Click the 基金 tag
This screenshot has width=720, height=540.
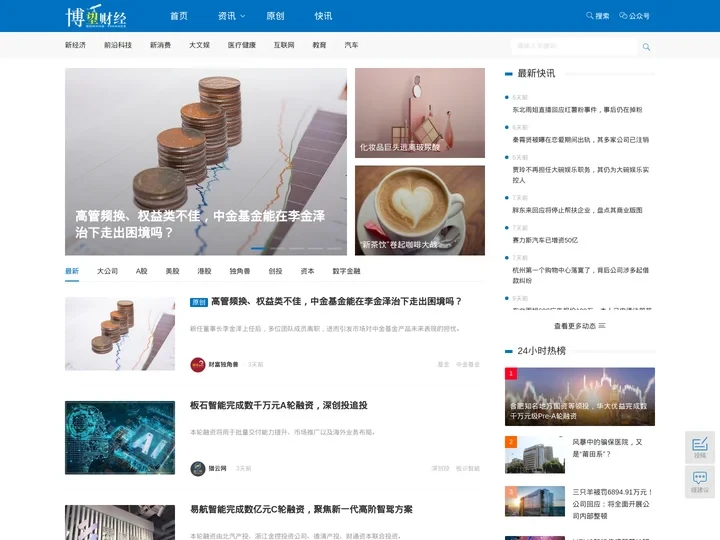coord(443,365)
